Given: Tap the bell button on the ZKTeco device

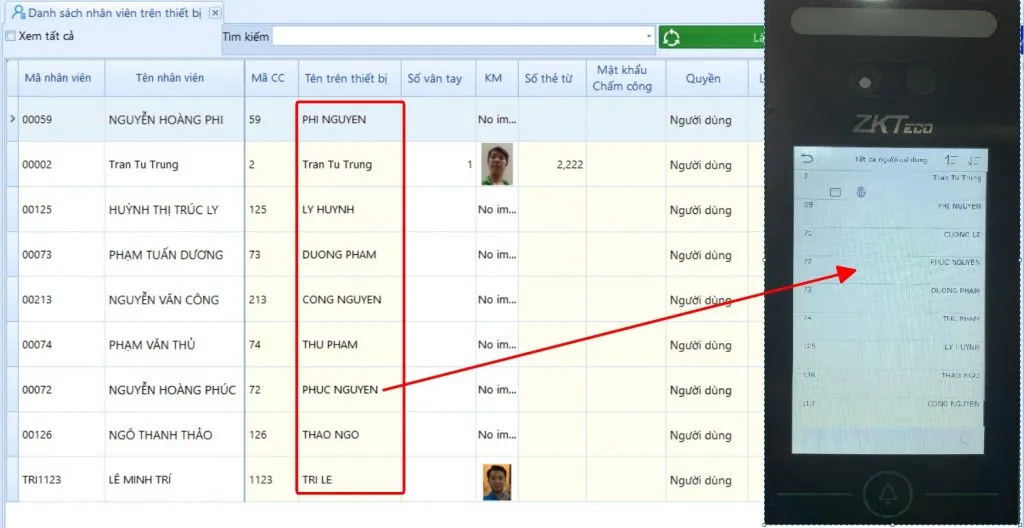Looking at the screenshot, I should (x=888, y=496).
